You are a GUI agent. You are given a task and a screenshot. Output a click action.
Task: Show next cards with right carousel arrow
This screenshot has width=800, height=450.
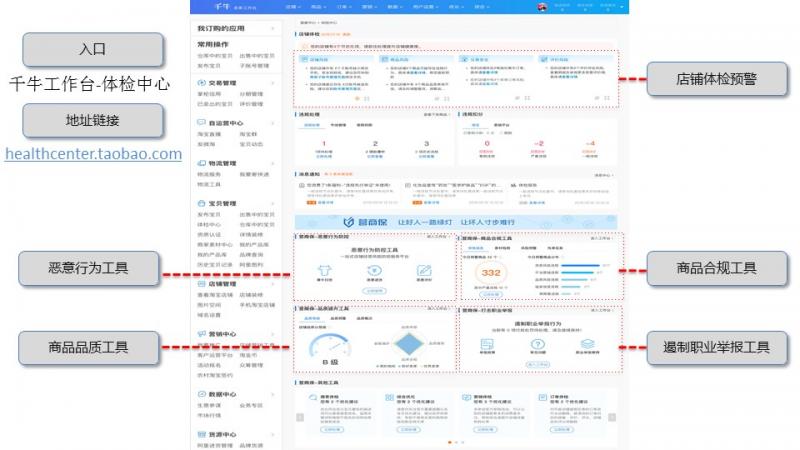(612, 417)
